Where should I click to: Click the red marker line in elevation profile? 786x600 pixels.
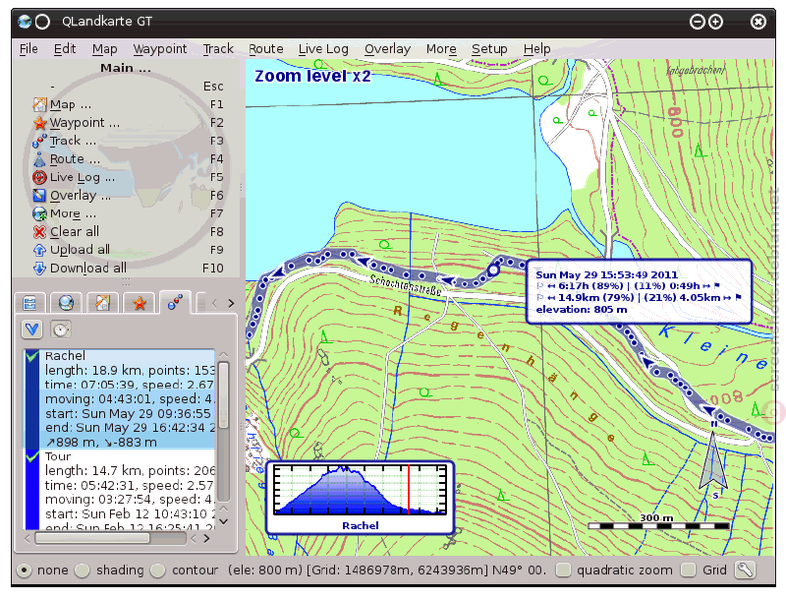409,490
